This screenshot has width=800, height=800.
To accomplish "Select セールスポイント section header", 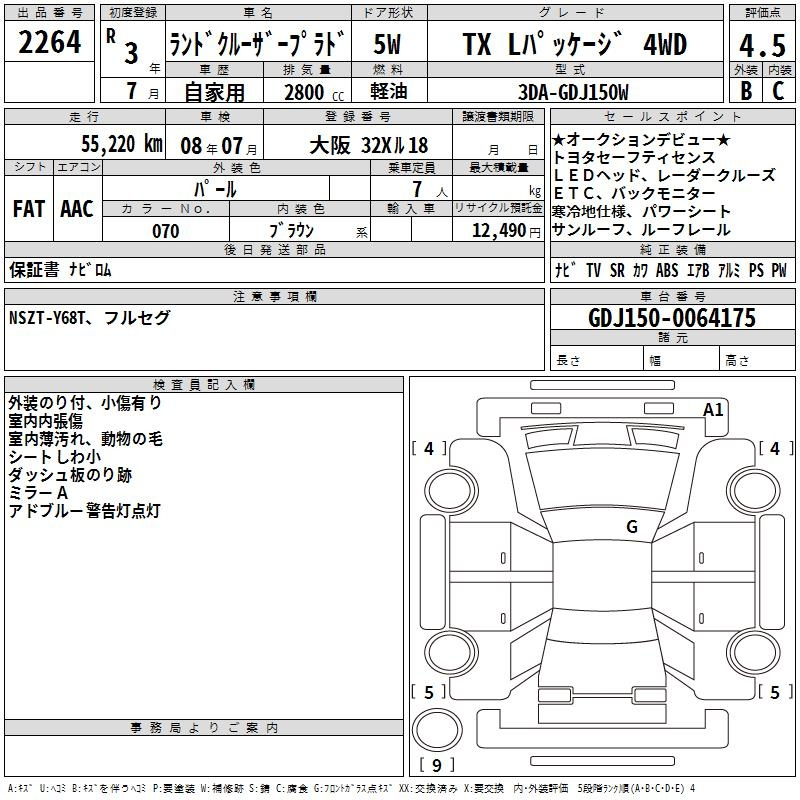I will 672,116.
